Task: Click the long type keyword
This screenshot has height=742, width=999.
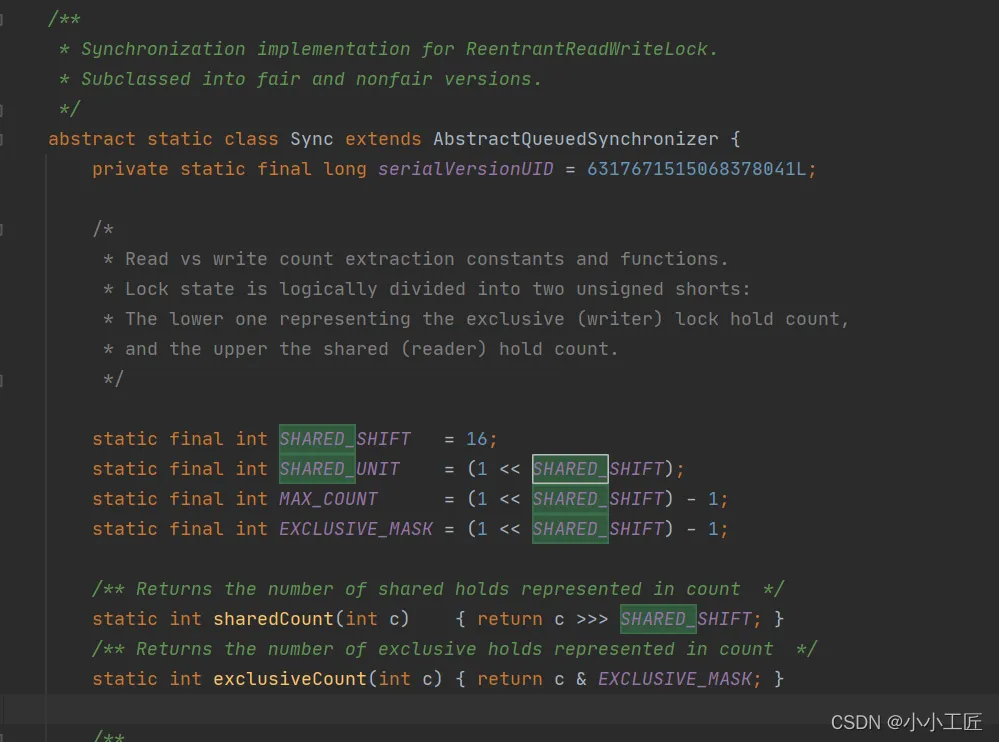Action: coord(345,169)
